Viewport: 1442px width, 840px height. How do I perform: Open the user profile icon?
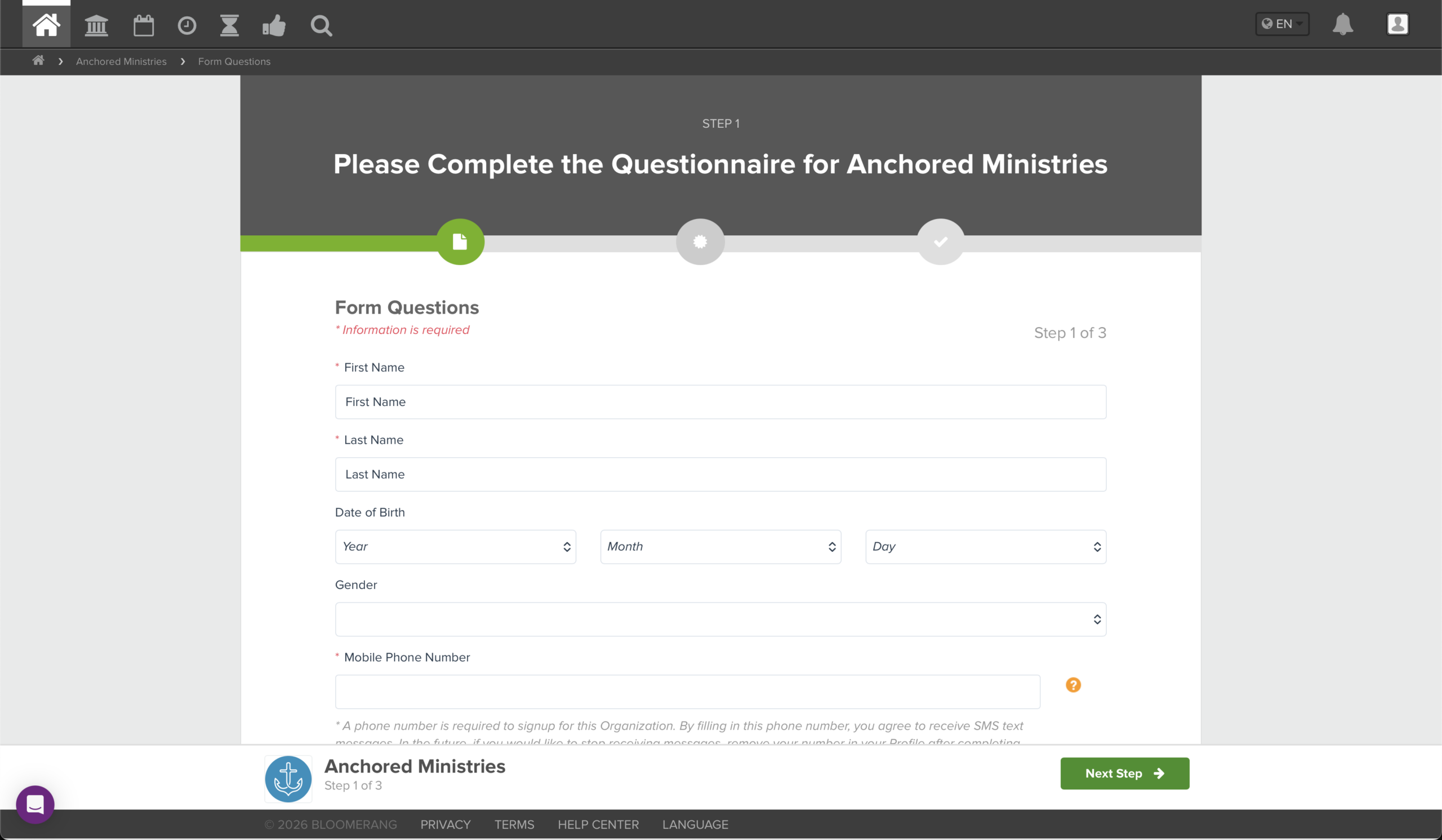(1398, 24)
